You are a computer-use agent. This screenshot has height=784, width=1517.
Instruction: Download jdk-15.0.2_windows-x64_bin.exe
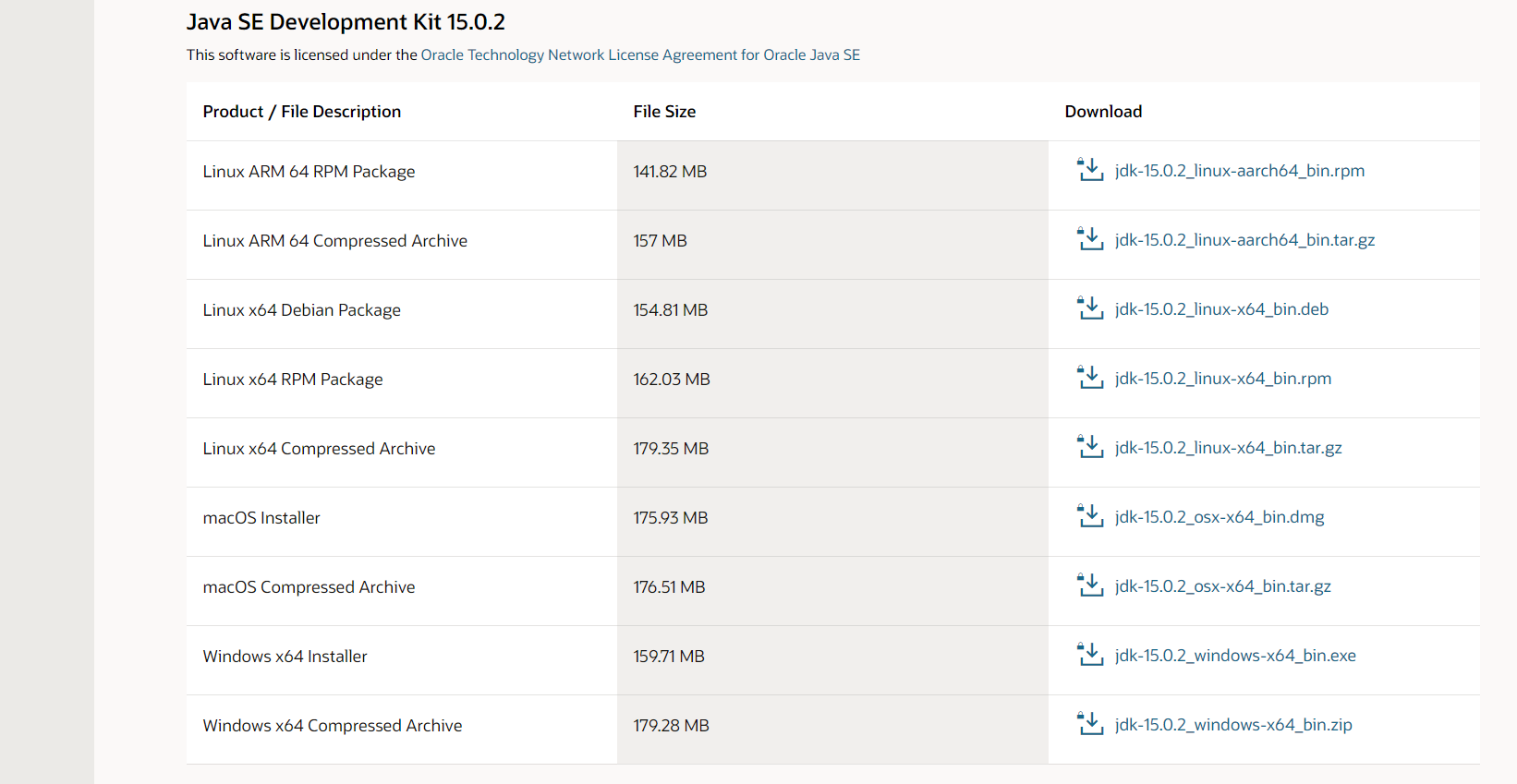point(1235,656)
